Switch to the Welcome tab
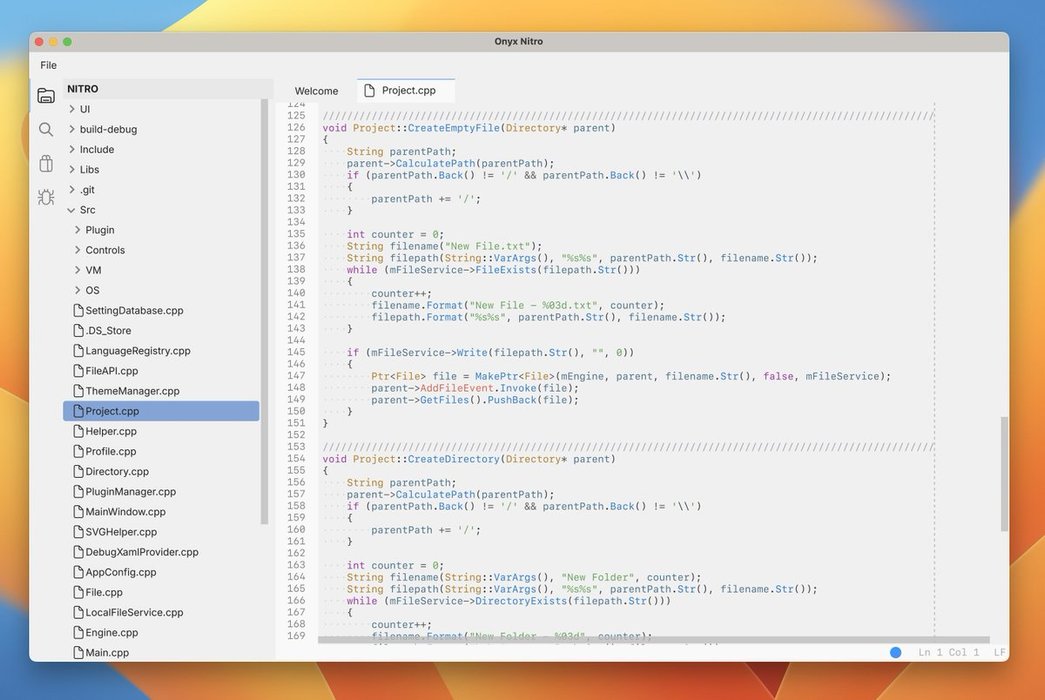Viewport: 1045px width, 700px height. (x=317, y=91)
